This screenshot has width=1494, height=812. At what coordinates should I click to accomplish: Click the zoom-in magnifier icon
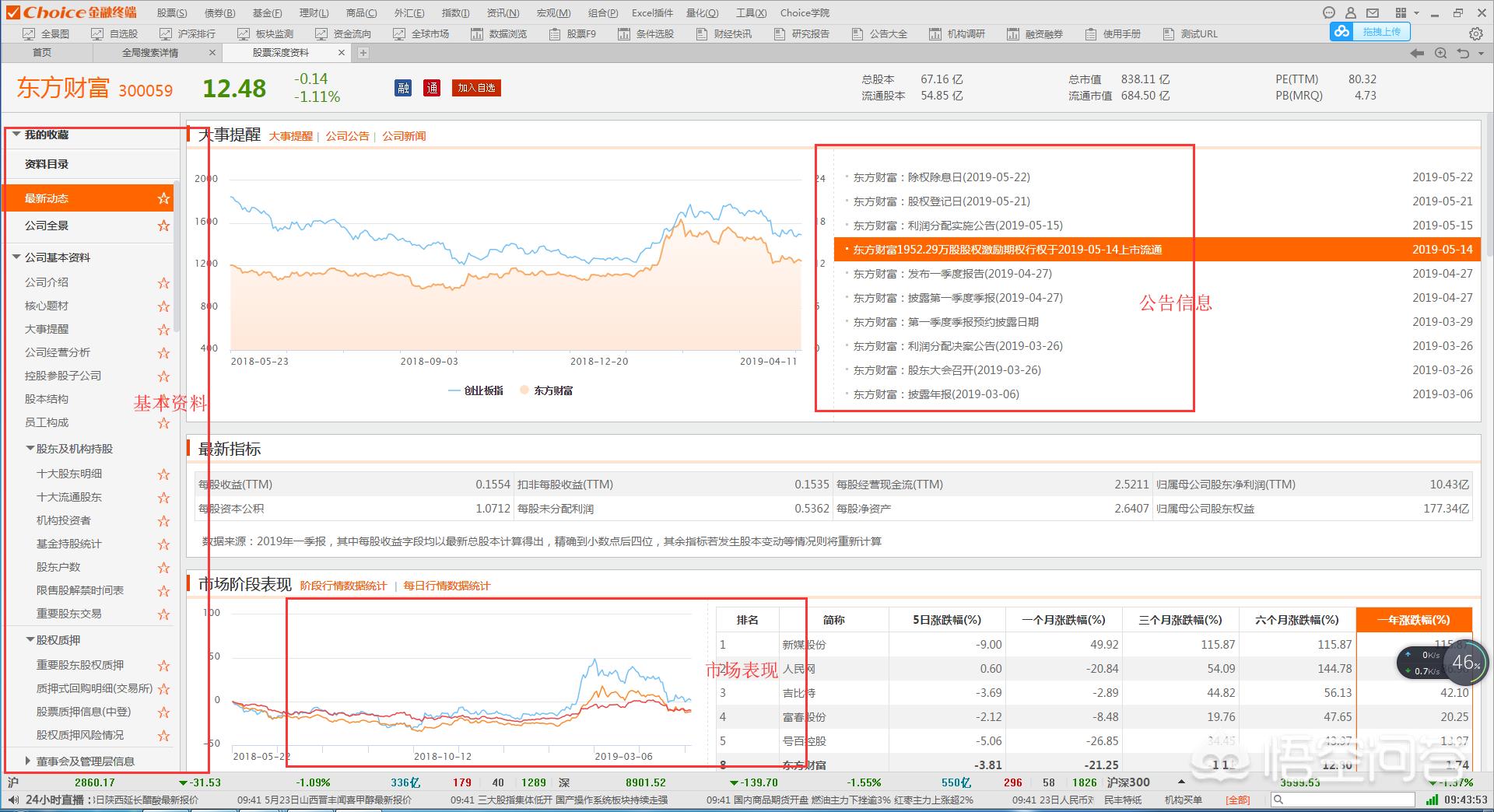[1440, 53]
